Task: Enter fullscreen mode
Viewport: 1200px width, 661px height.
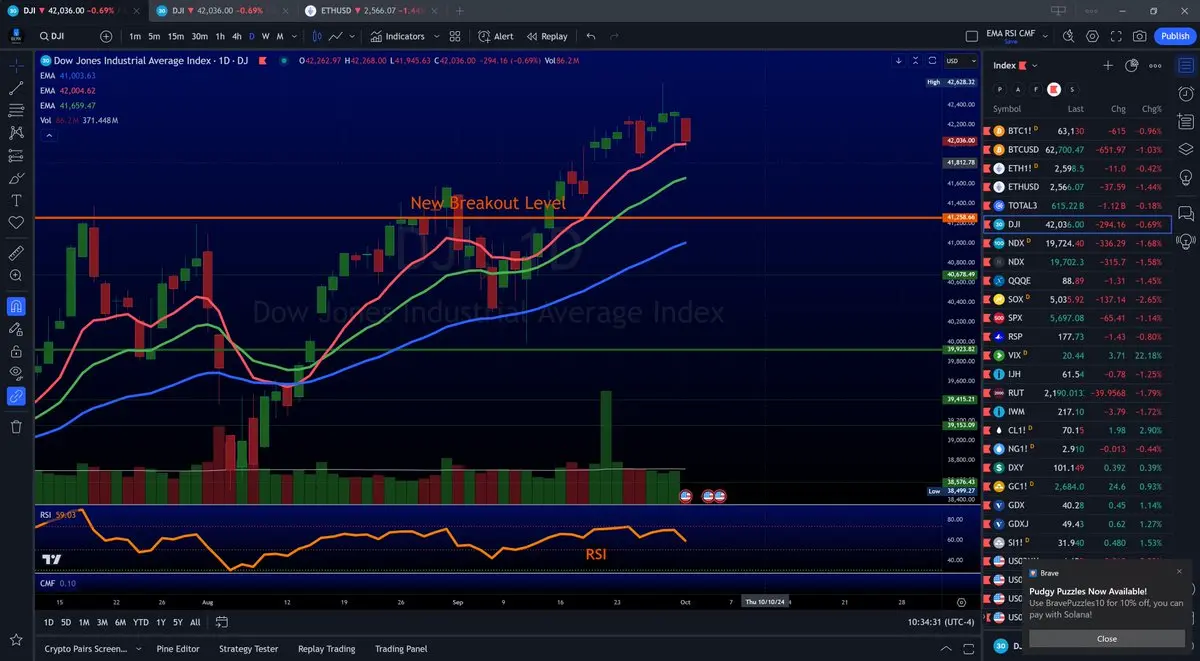Action: tap(1116, 36)
